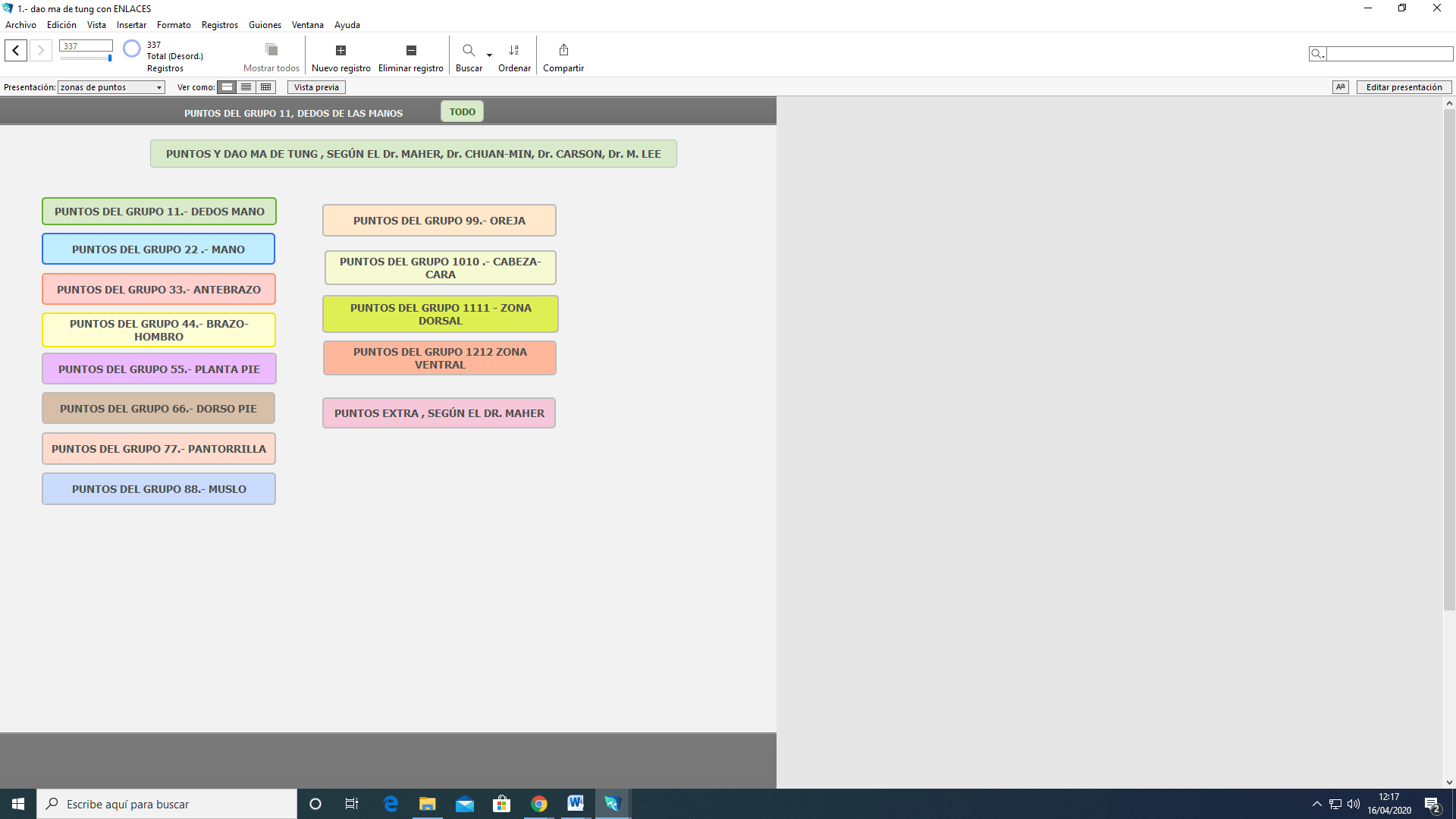Click Editar presentación button

pos(1404,87)
